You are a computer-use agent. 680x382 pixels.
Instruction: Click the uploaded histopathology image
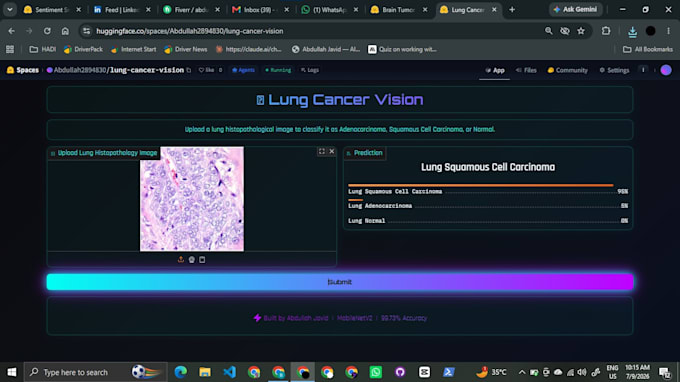pyautogui.click(x=192, y=199)
